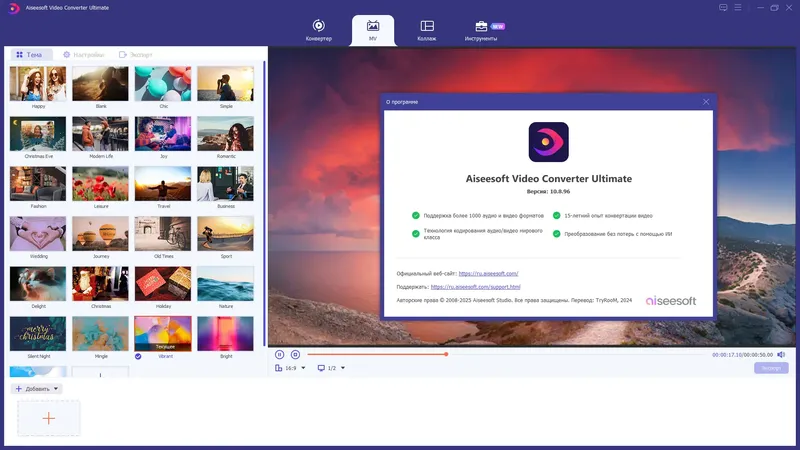This screenshot has width=800, height=450.
Task: Stop the video preview
Action: click(x=295, y=354)
